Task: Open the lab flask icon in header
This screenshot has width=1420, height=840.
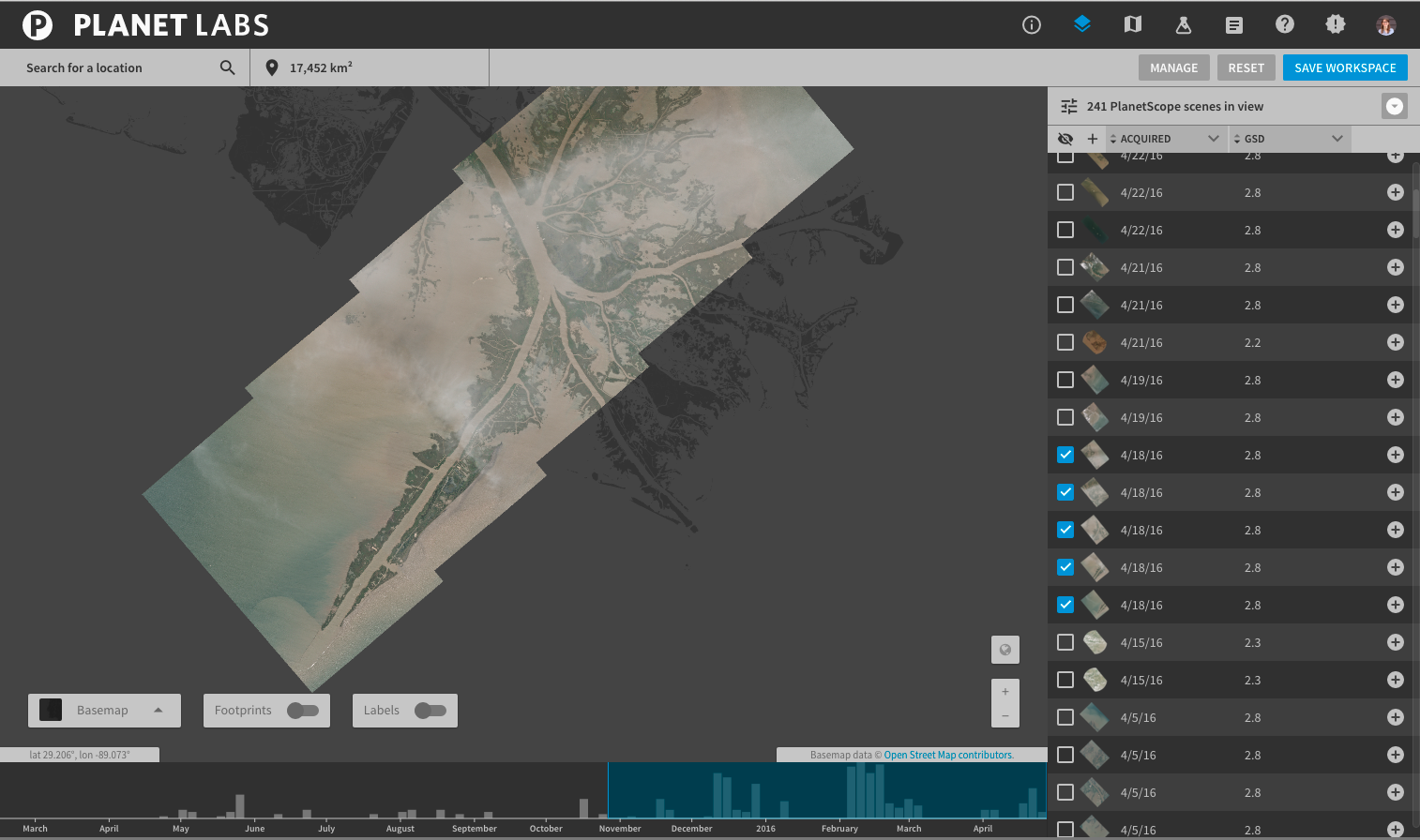Action: point(1184,25)
